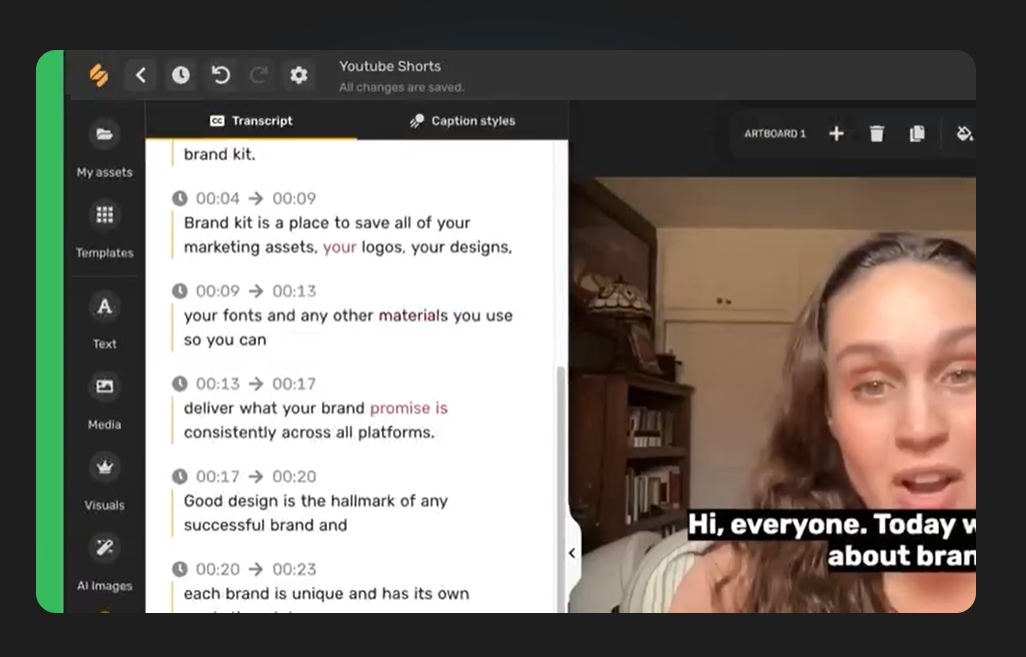Click the 'brand kit.' transcript line

point(219,154)
